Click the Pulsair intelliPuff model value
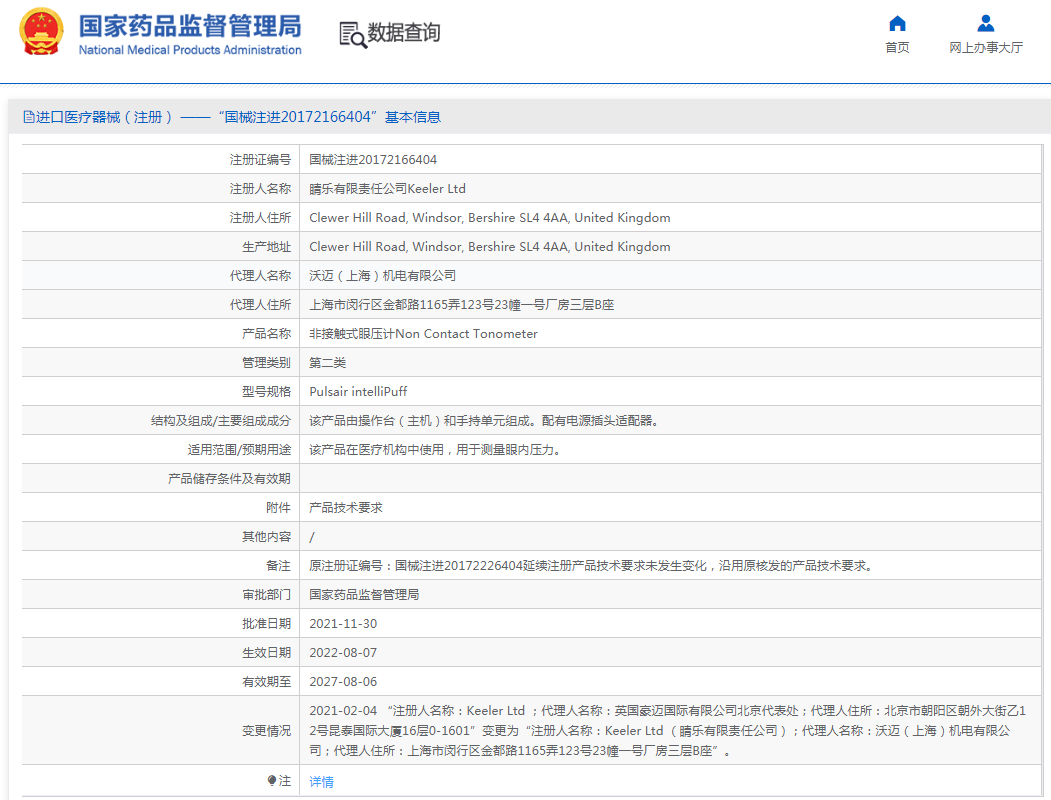This screenshot has width=1051, height=800. click(x=358, y=392)
